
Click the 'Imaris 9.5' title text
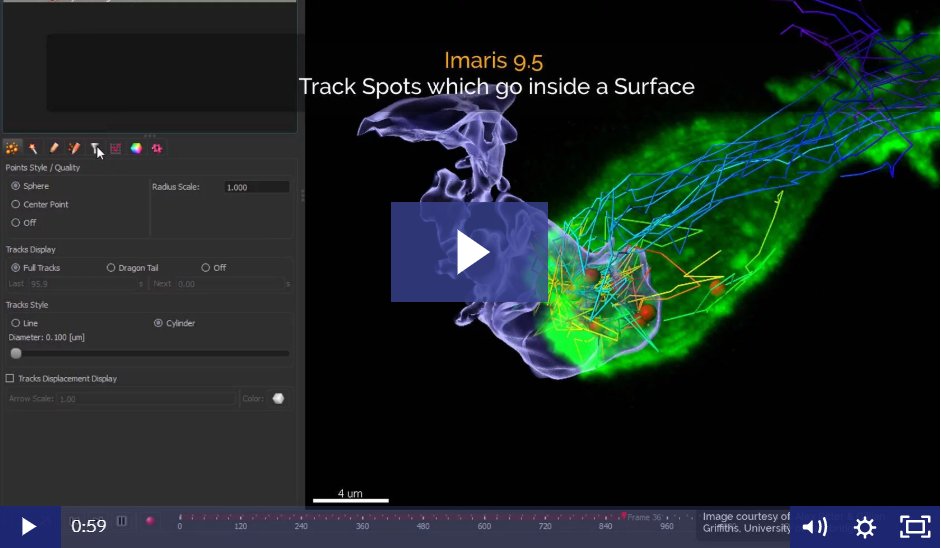493,61
